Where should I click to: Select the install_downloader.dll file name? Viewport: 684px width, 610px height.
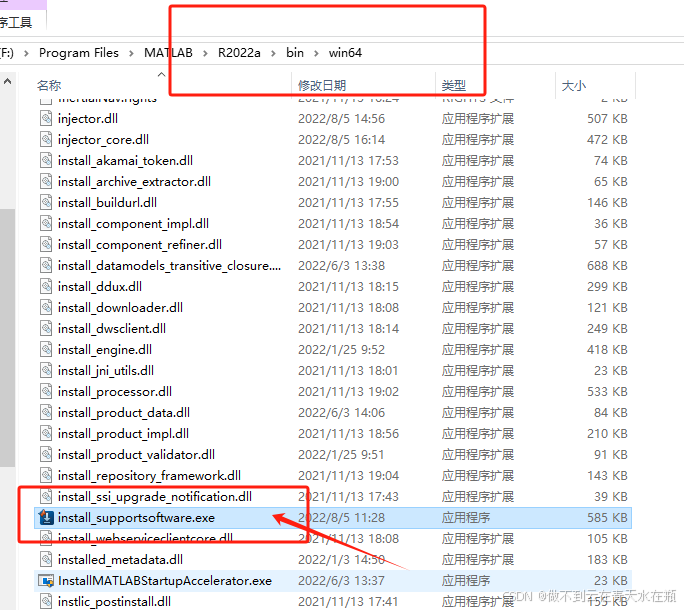tap(120, 307)
